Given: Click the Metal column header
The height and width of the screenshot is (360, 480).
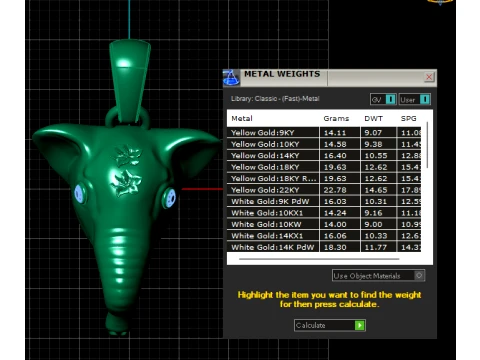Looking at the screenshot, I should pos(242,118).
